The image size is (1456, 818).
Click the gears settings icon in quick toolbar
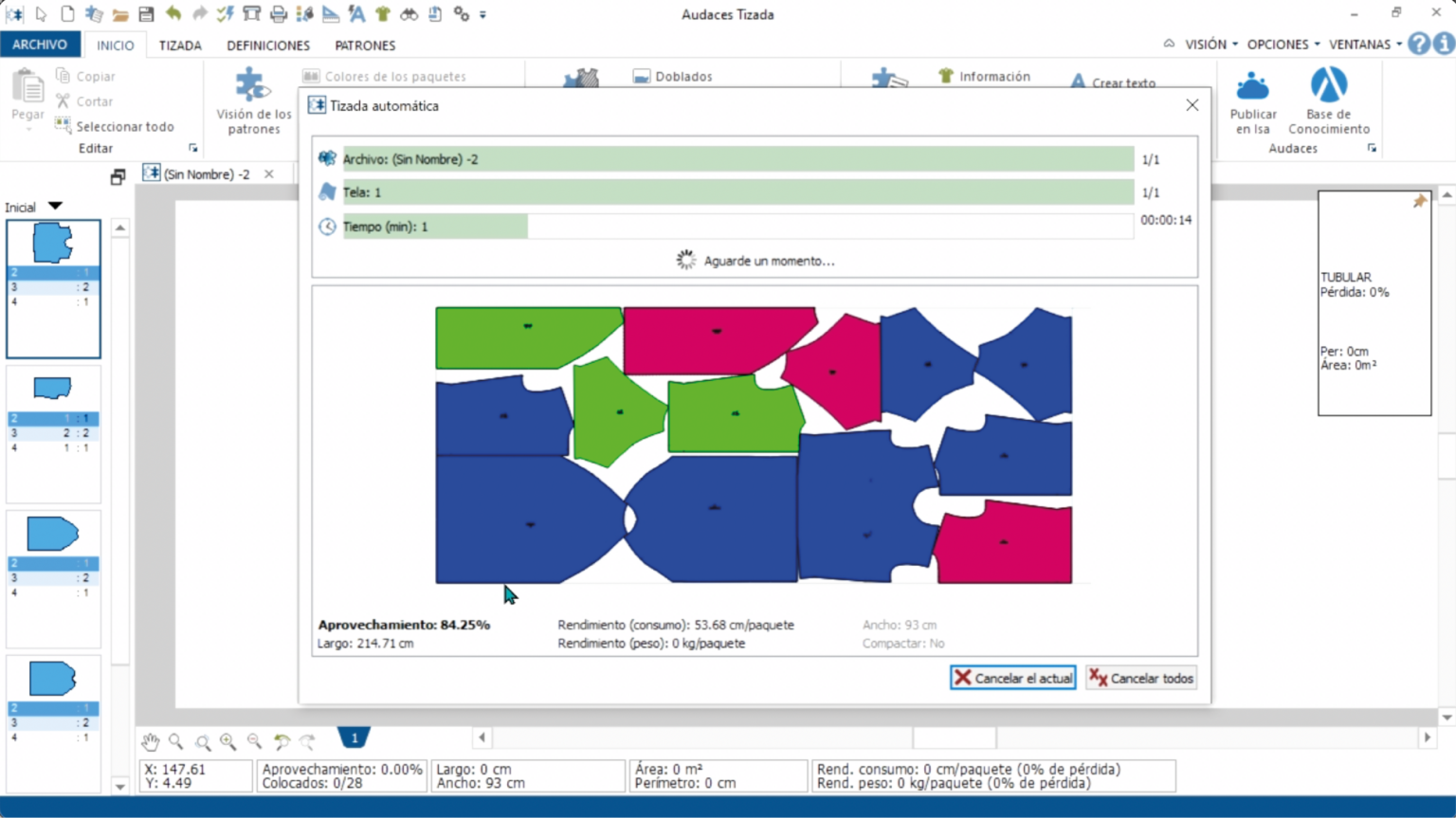[x=461, y=14]
